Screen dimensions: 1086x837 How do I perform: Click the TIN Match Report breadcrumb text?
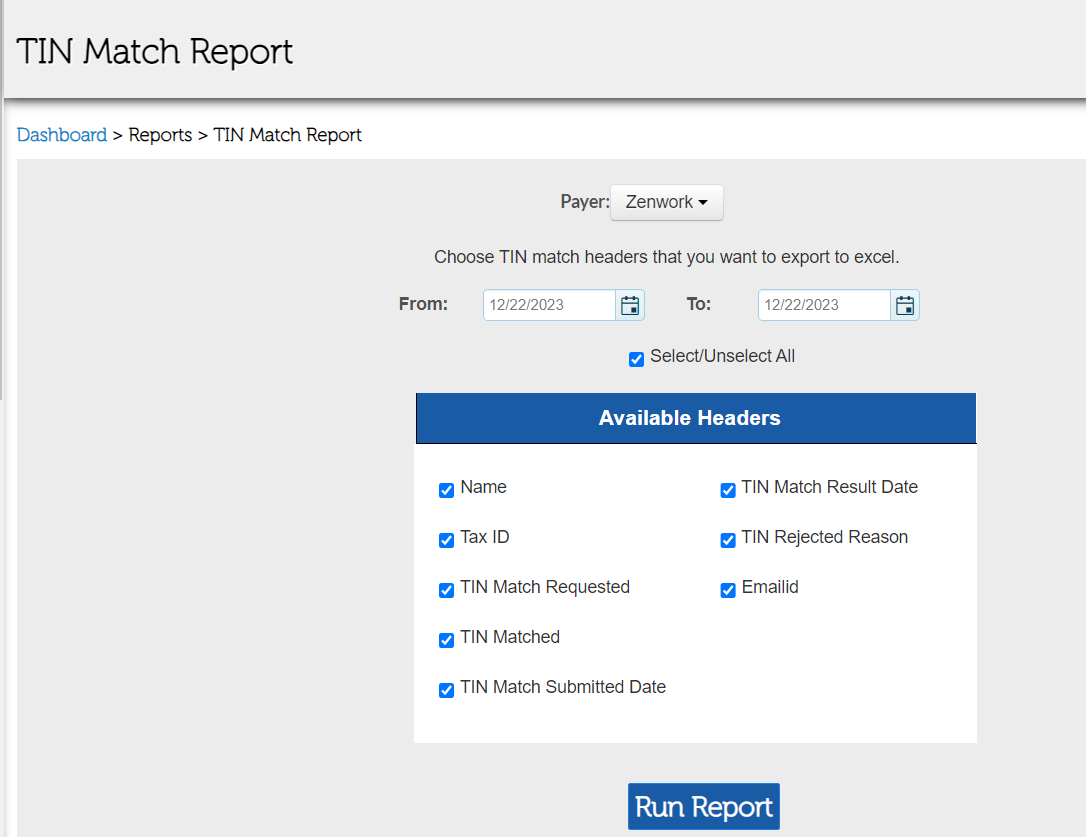coord(288,135)
